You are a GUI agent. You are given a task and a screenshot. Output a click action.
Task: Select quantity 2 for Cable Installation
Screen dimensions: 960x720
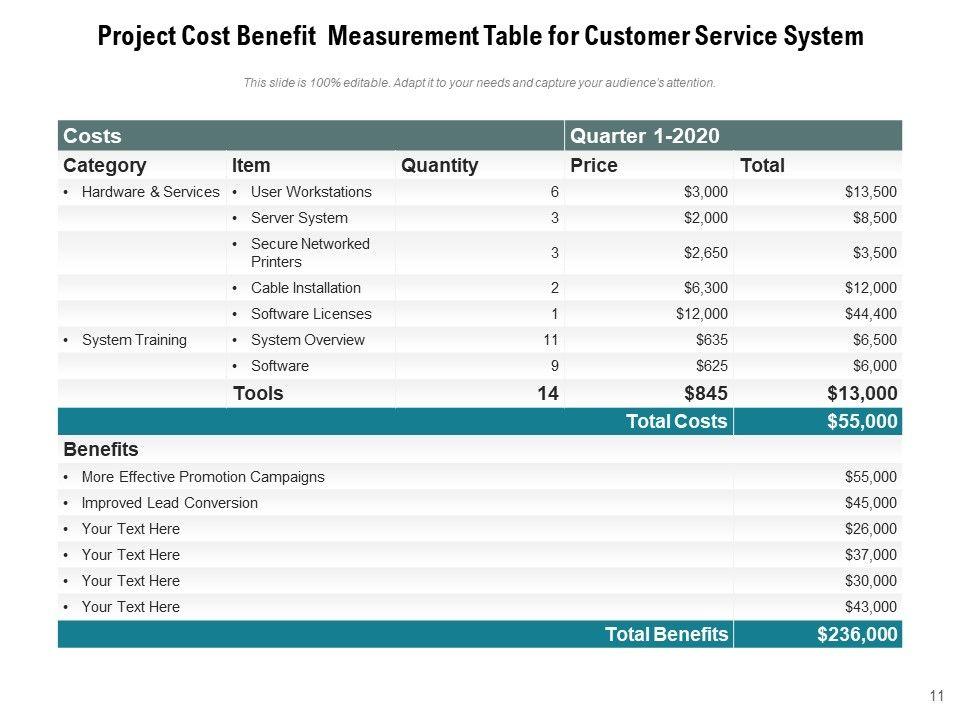pyautogui.click(x=555, y=288)
